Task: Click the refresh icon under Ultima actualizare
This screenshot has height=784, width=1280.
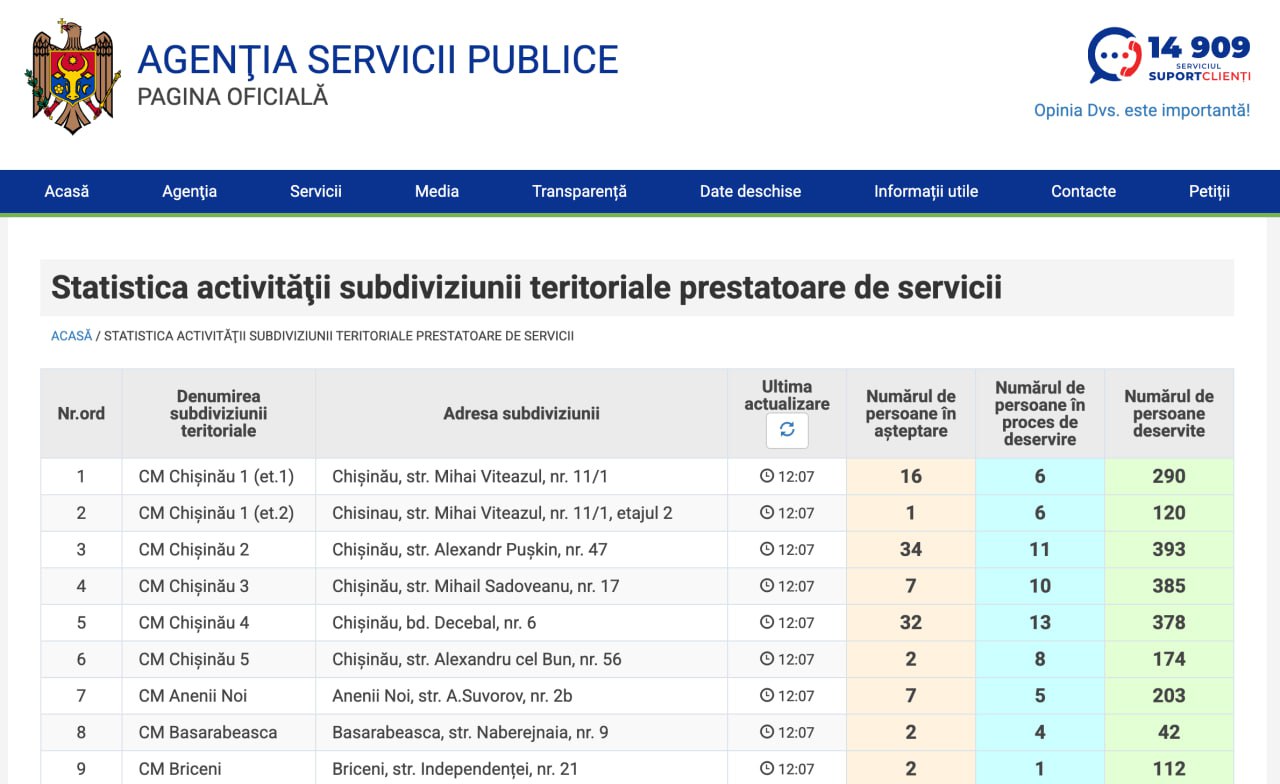Action: (787, 430)
